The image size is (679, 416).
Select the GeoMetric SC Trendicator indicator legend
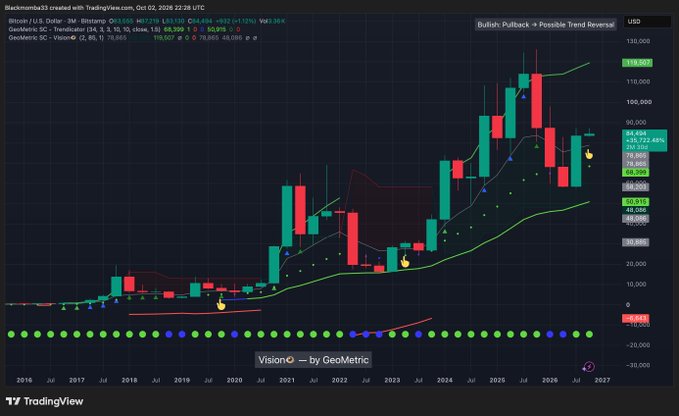tap(84, 29)
